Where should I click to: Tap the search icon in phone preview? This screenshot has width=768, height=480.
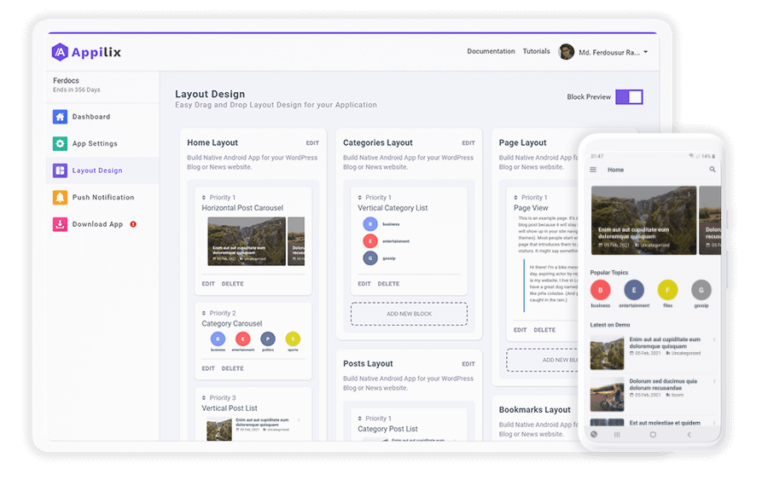coord(712,170)
